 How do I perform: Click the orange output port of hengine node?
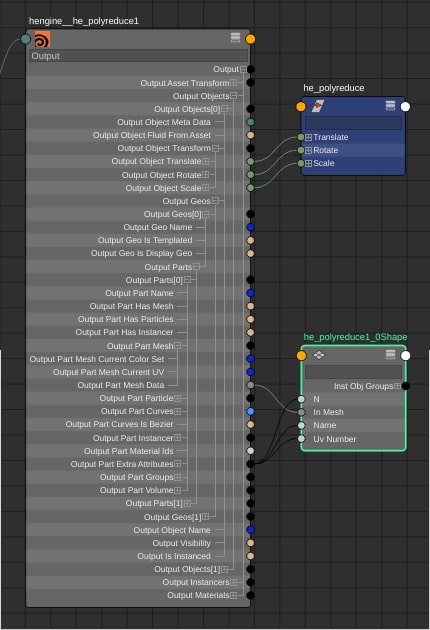click(250, 39)
